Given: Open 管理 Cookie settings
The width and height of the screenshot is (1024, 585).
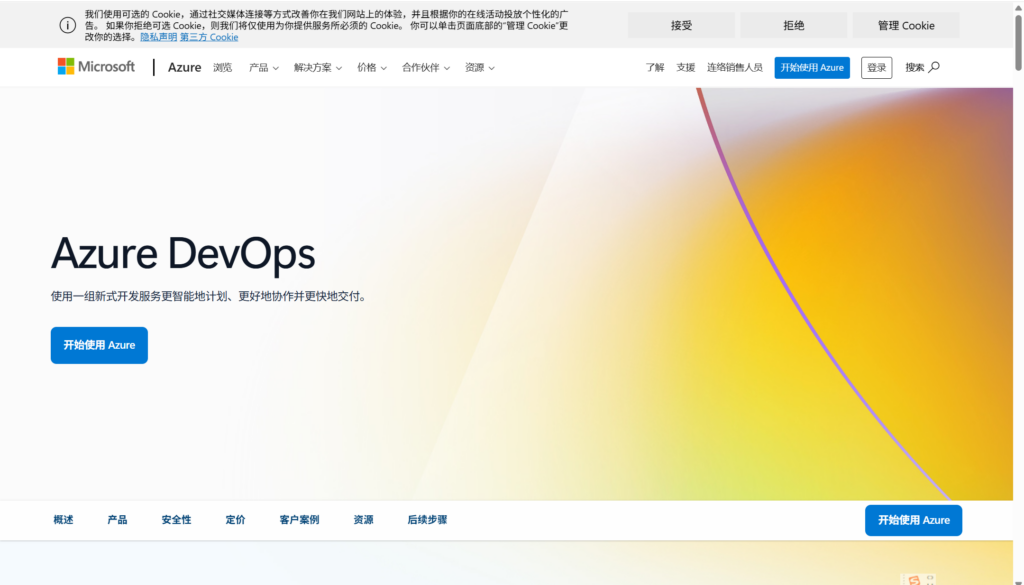Looking at the screenshot, I should [906, 25].
